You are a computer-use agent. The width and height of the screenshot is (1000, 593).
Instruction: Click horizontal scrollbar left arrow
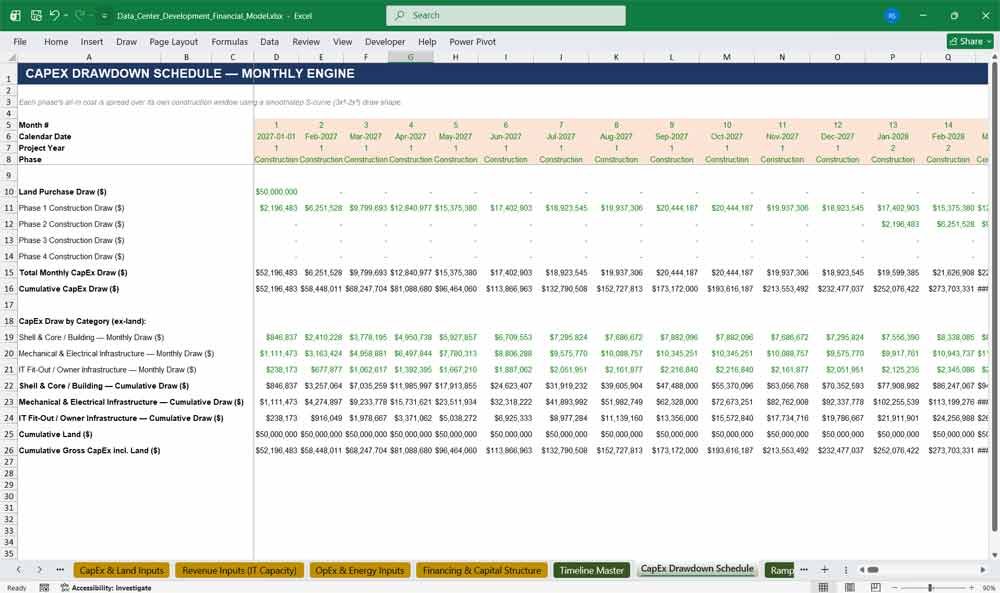coord(862,570)
